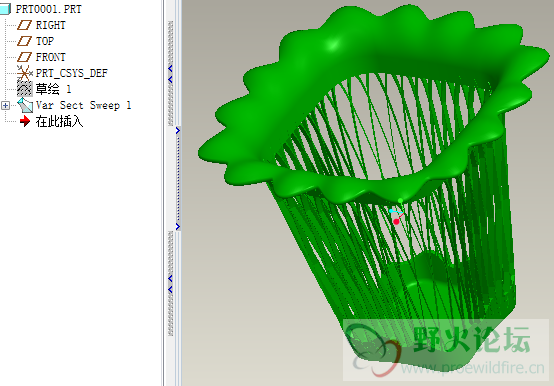
Task: Select the Var Sect Sweep 1 label
Action: [84, 105]
